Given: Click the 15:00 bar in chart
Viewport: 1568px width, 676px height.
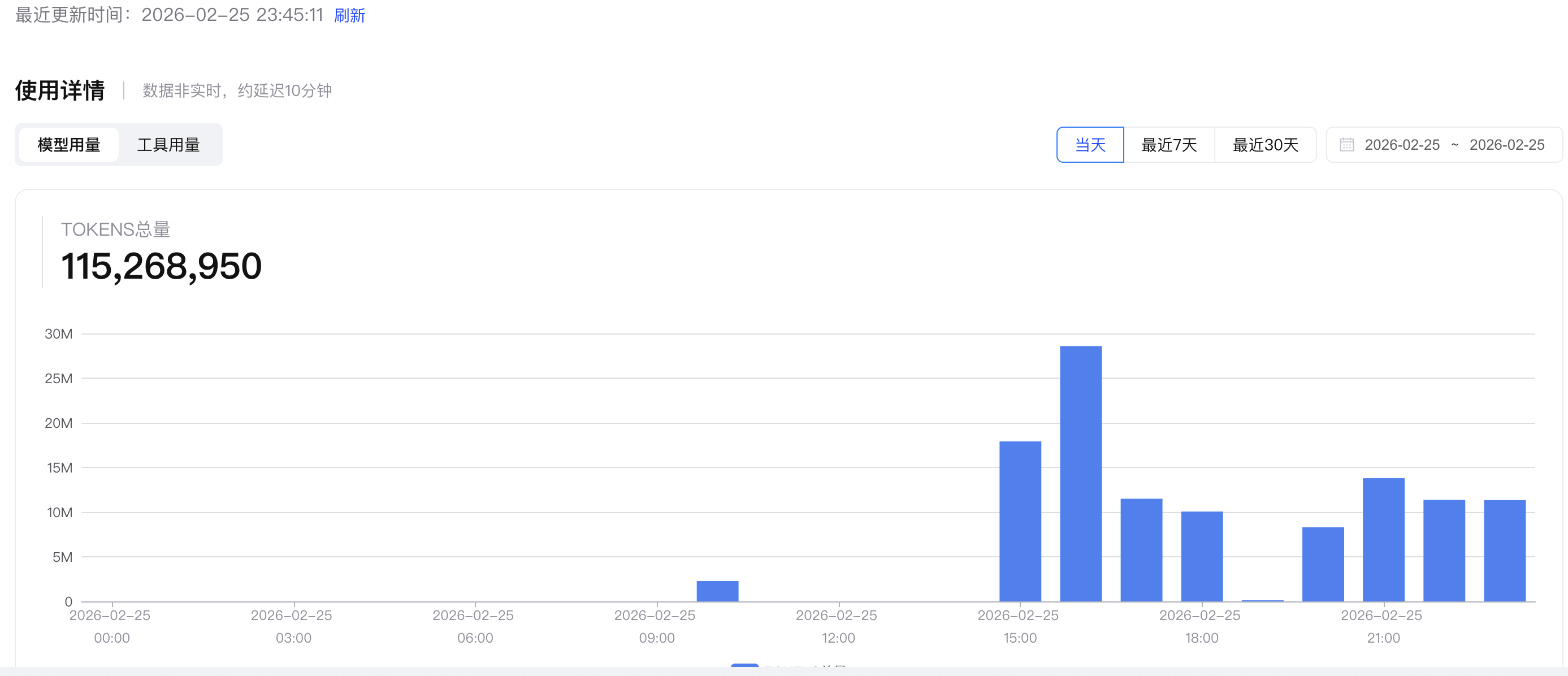Looking at the screenshot, I should click(x=1020, y=522).
